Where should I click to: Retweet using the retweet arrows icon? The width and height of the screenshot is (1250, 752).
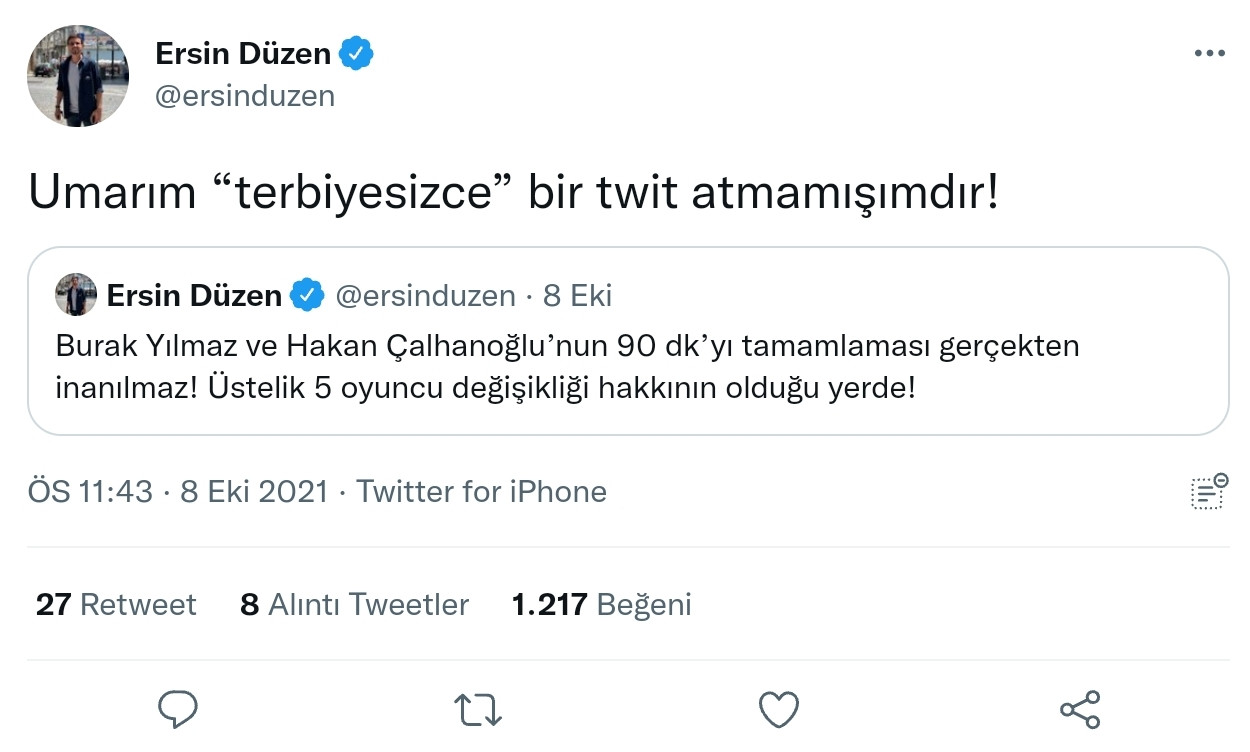(478, 709)
